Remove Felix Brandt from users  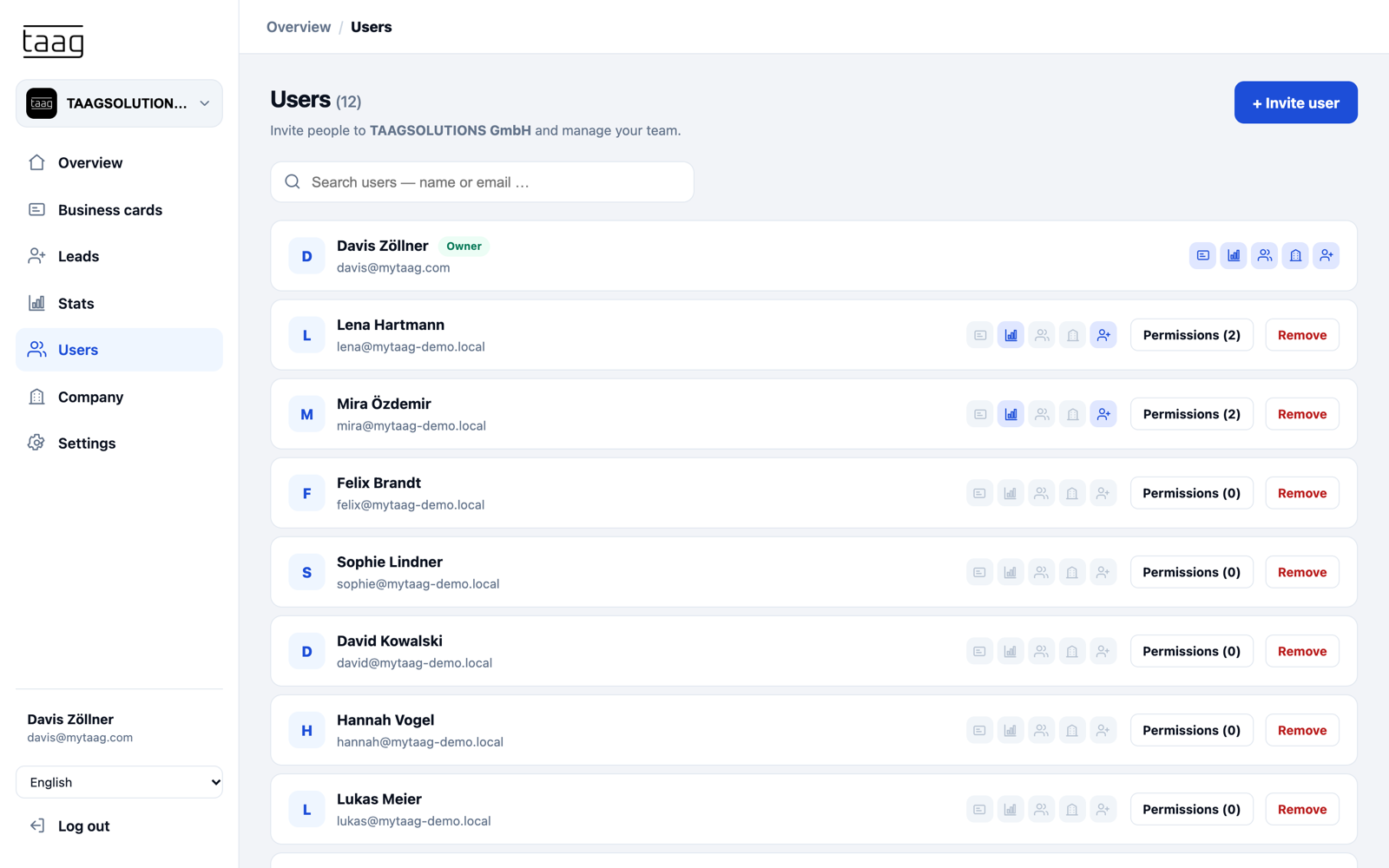(1302, 493)
